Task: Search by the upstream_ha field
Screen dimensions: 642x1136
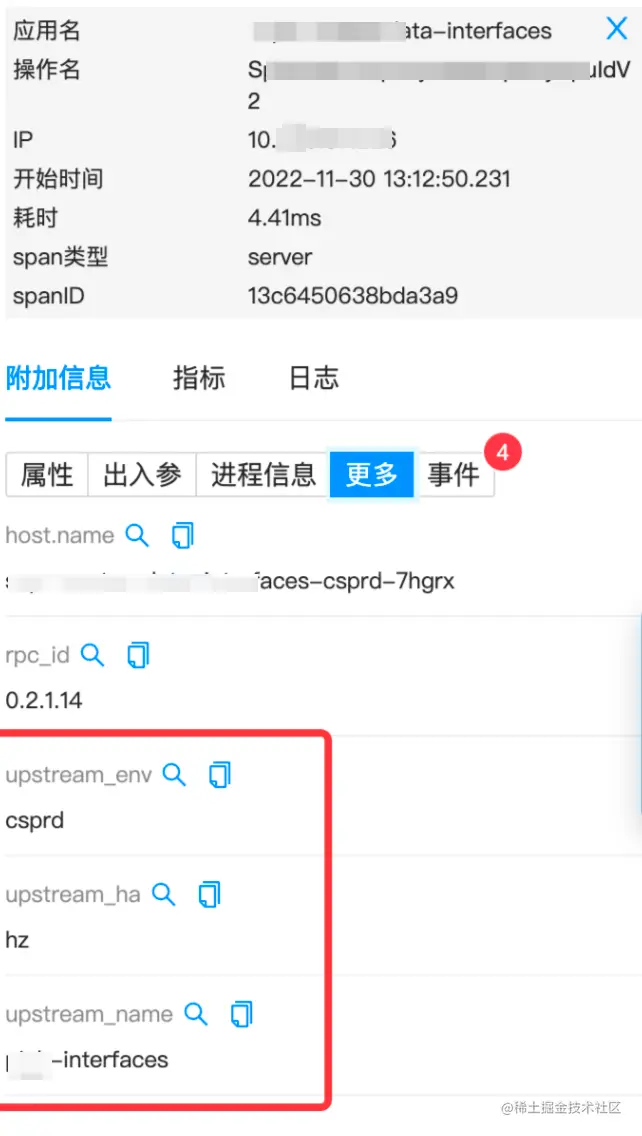Action: coord(163,894)
